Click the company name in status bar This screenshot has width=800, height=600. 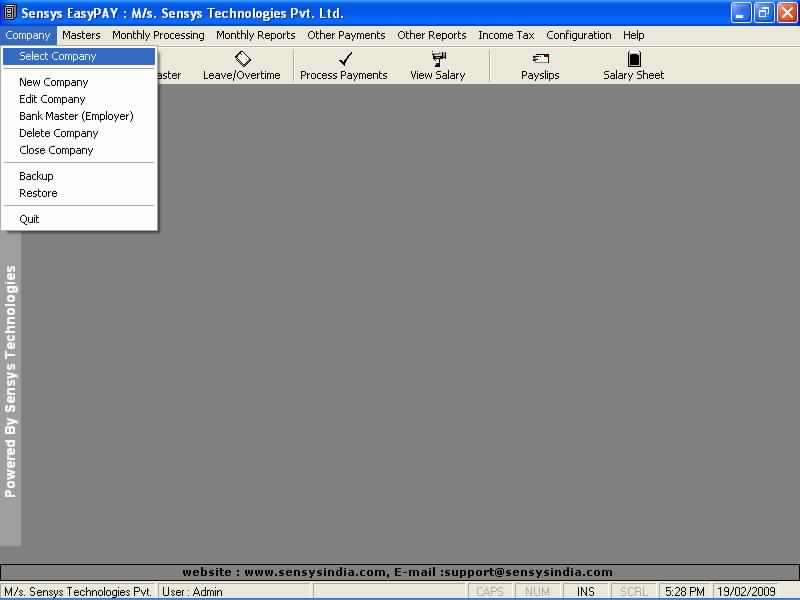pyautogui.click(x=78, y=591)
